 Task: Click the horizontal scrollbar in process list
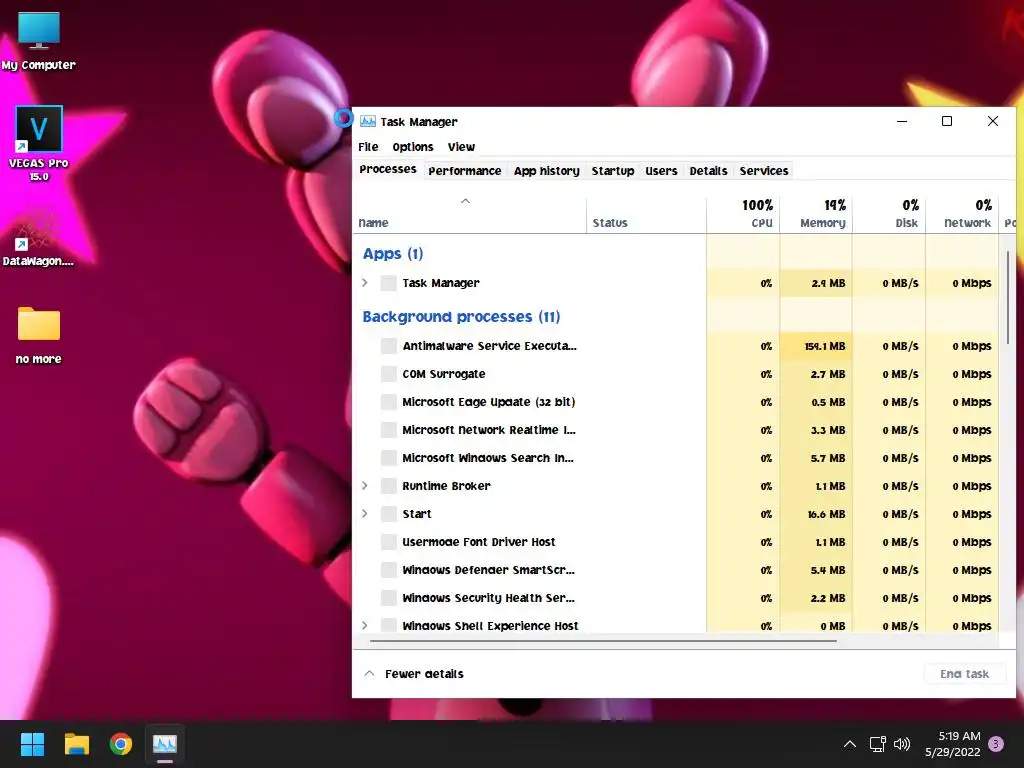pyautogui.click(x=603, y=641)
